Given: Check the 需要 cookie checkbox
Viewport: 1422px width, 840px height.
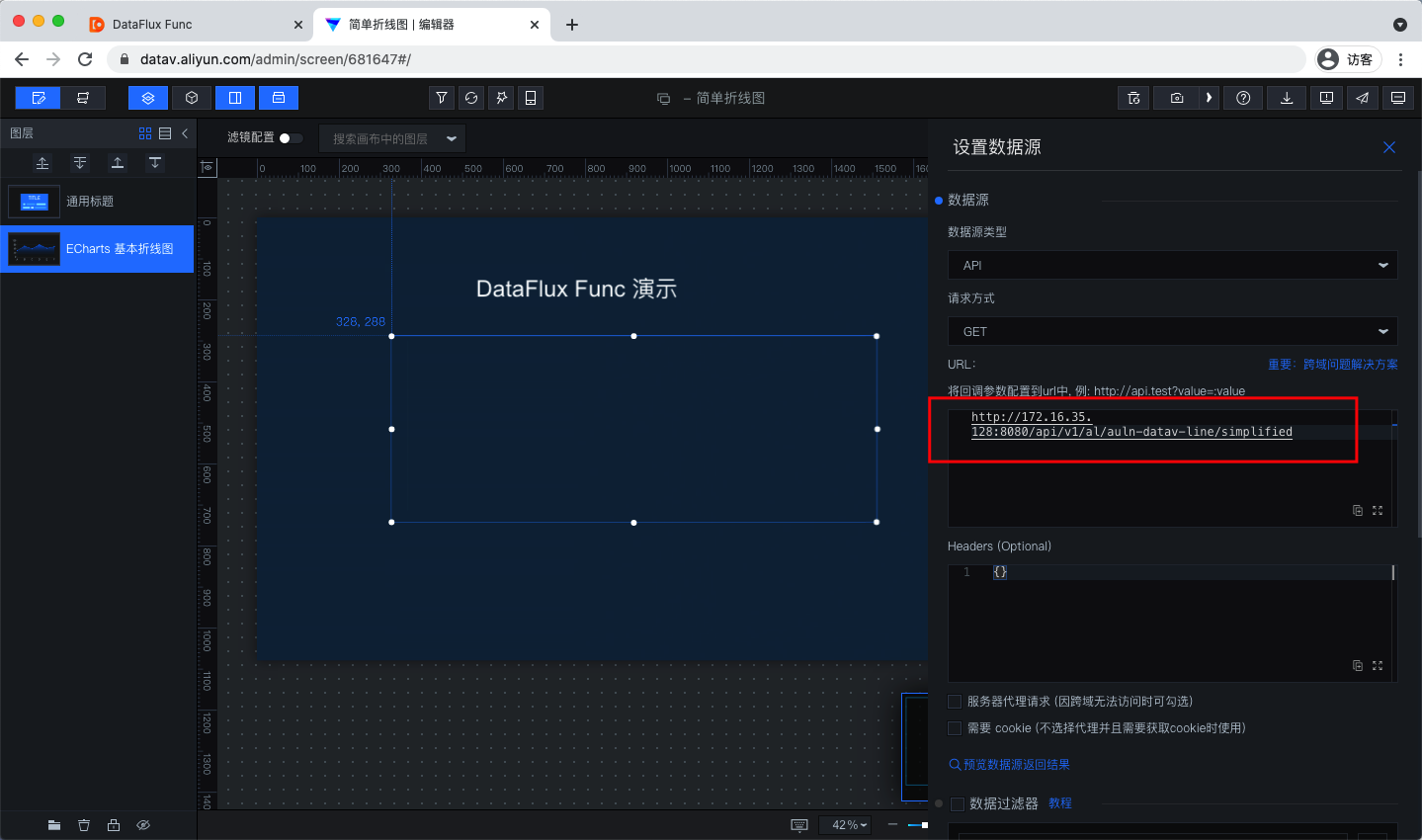Looking at the screenshot, I should tap(955, 728).
